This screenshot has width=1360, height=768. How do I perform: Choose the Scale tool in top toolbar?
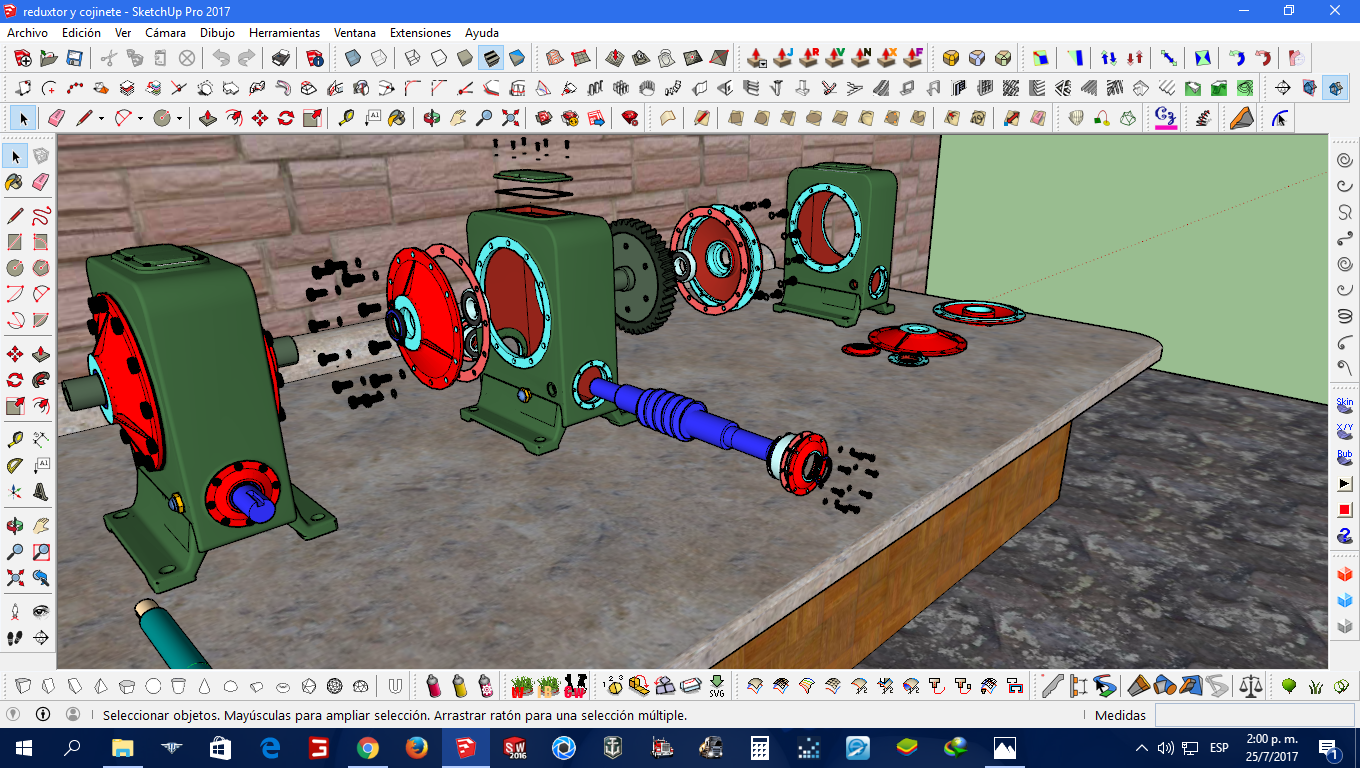[x=312, y=118]
